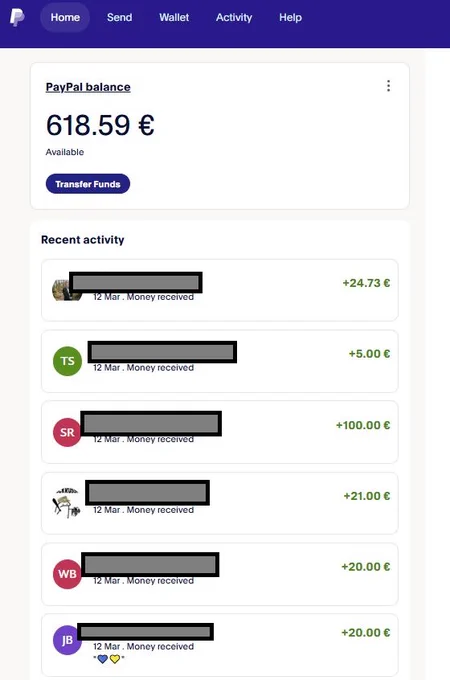This screenshot has width=450, height=680.
Task: Click the green TS avatar icon
Action: (67, 361)
